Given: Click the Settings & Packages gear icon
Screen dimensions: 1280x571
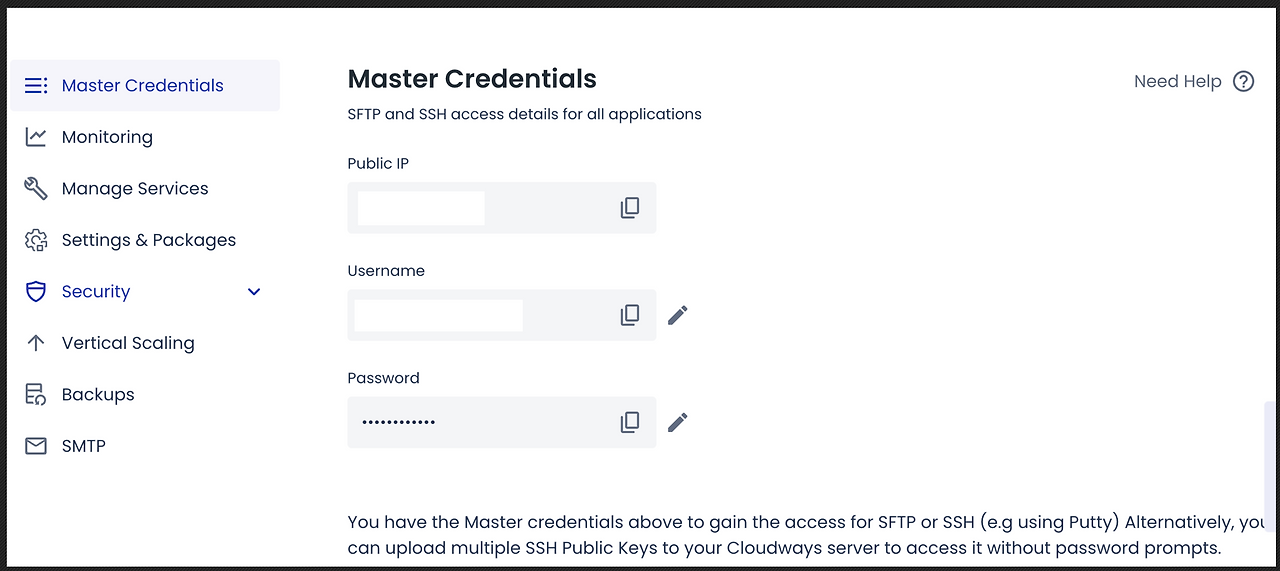Looking at the screenshot, I should point(36,240).
